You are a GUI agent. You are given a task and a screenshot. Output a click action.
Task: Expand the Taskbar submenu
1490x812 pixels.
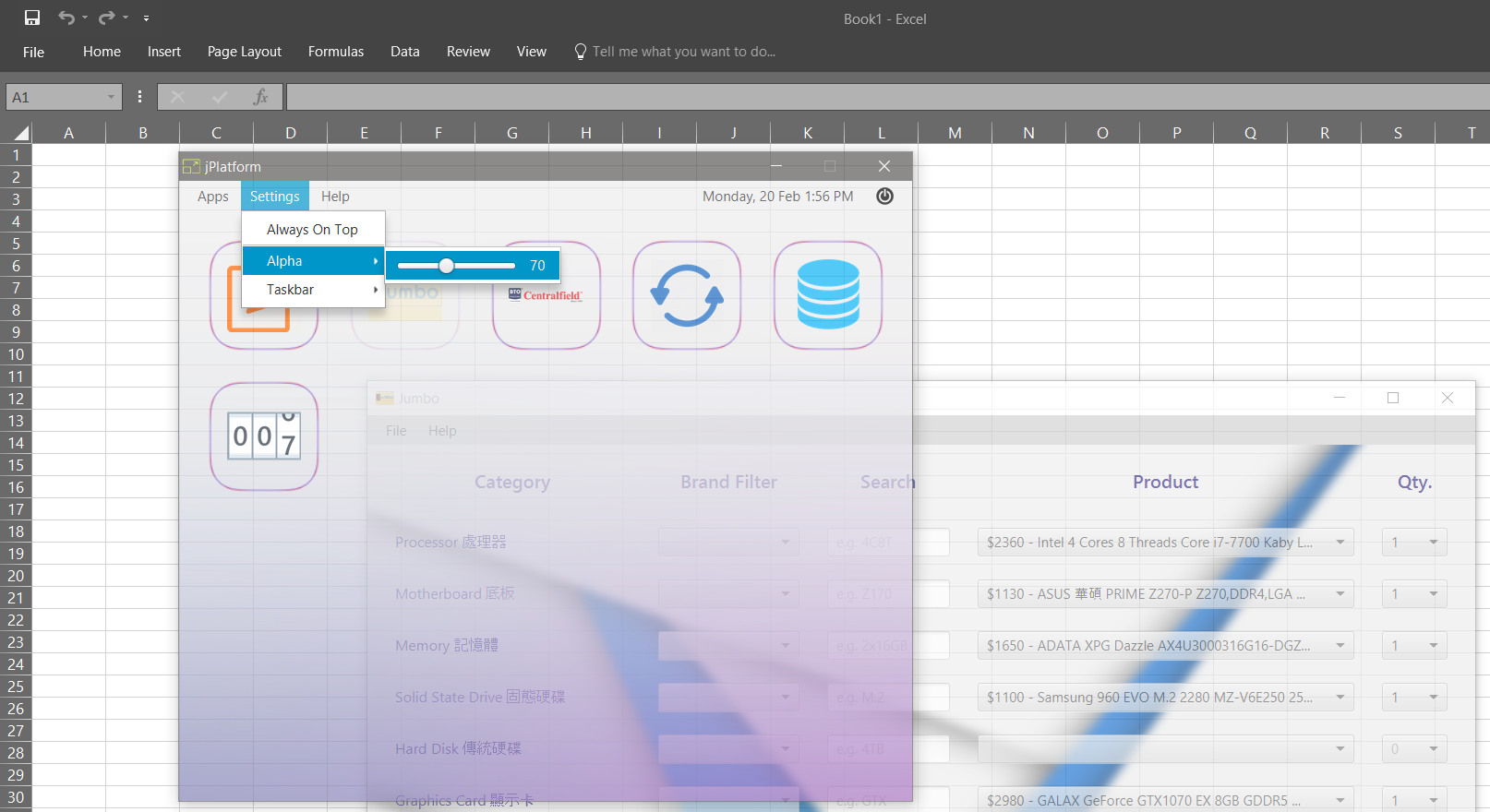(x=313, y=290)
